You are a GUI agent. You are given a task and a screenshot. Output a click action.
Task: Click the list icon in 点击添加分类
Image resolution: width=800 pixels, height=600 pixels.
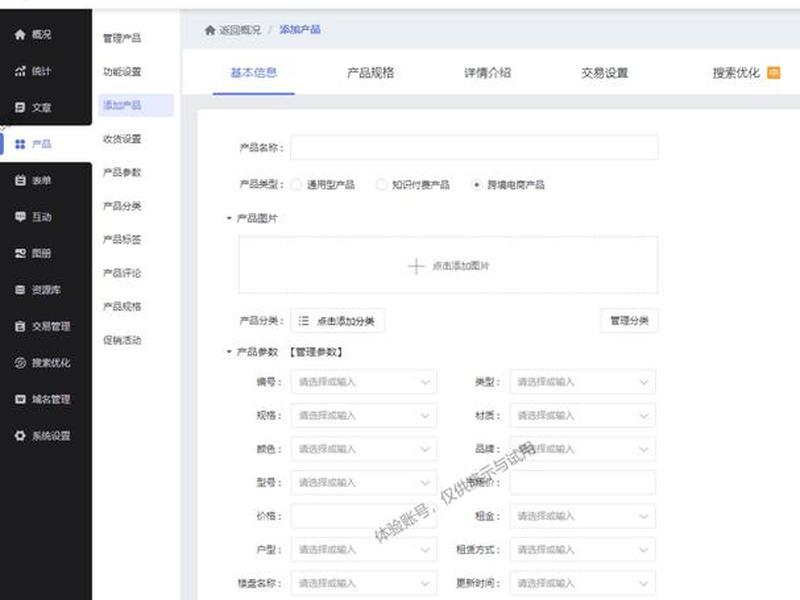[x=304, y=320]
